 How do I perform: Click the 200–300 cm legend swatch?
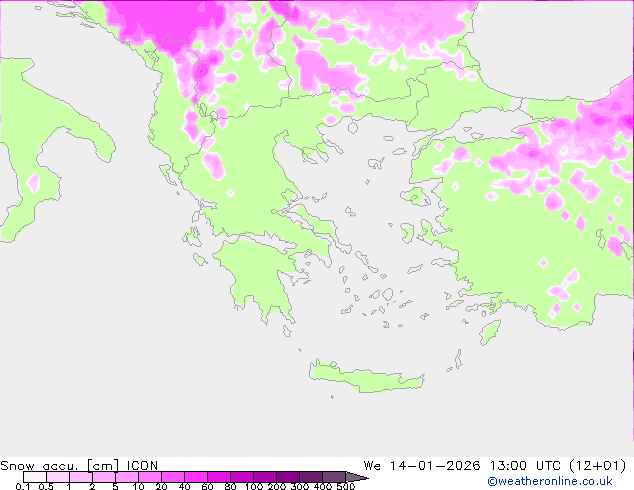[x=288, y=477]
